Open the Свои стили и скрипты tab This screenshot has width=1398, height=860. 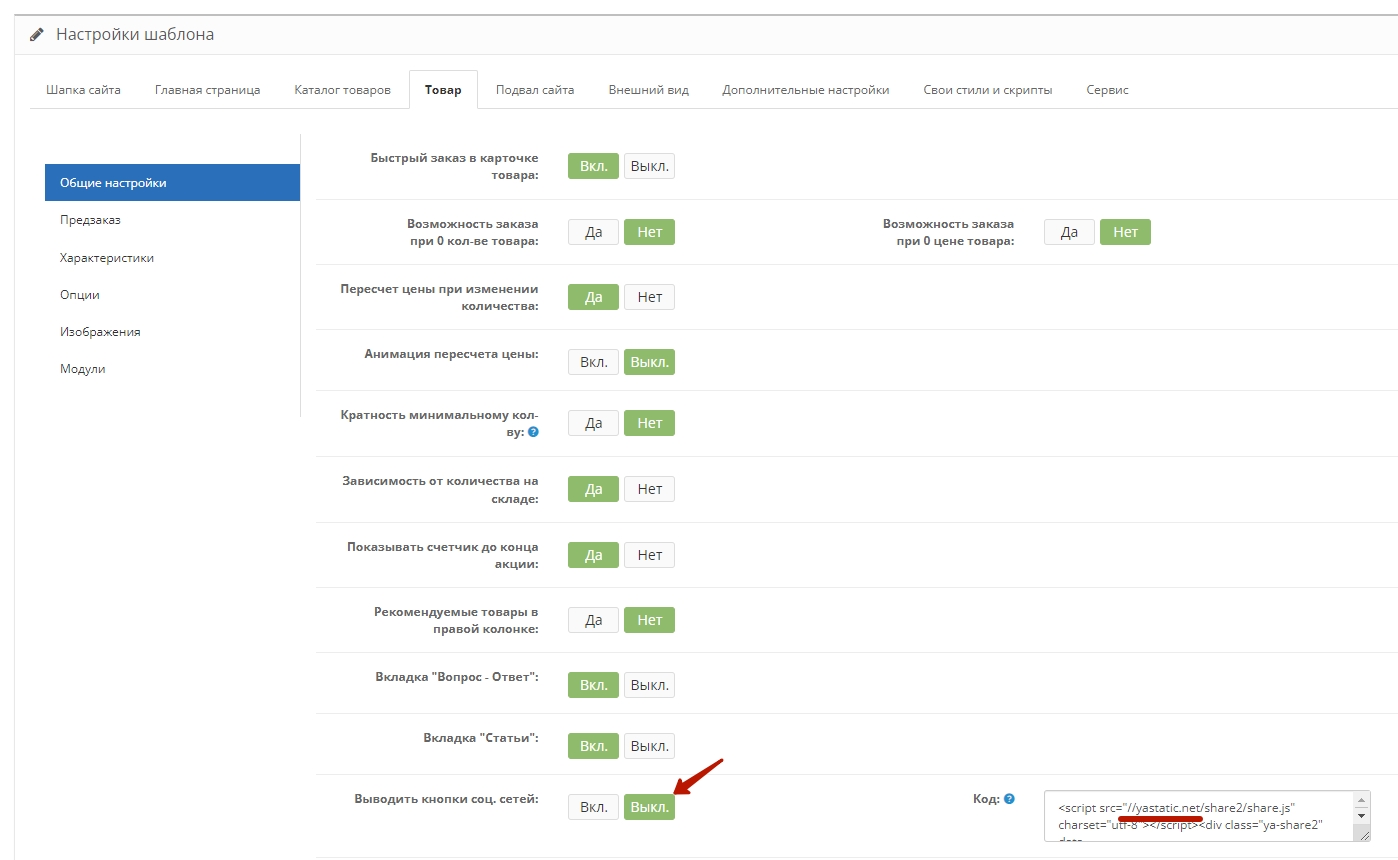(987, 90)
